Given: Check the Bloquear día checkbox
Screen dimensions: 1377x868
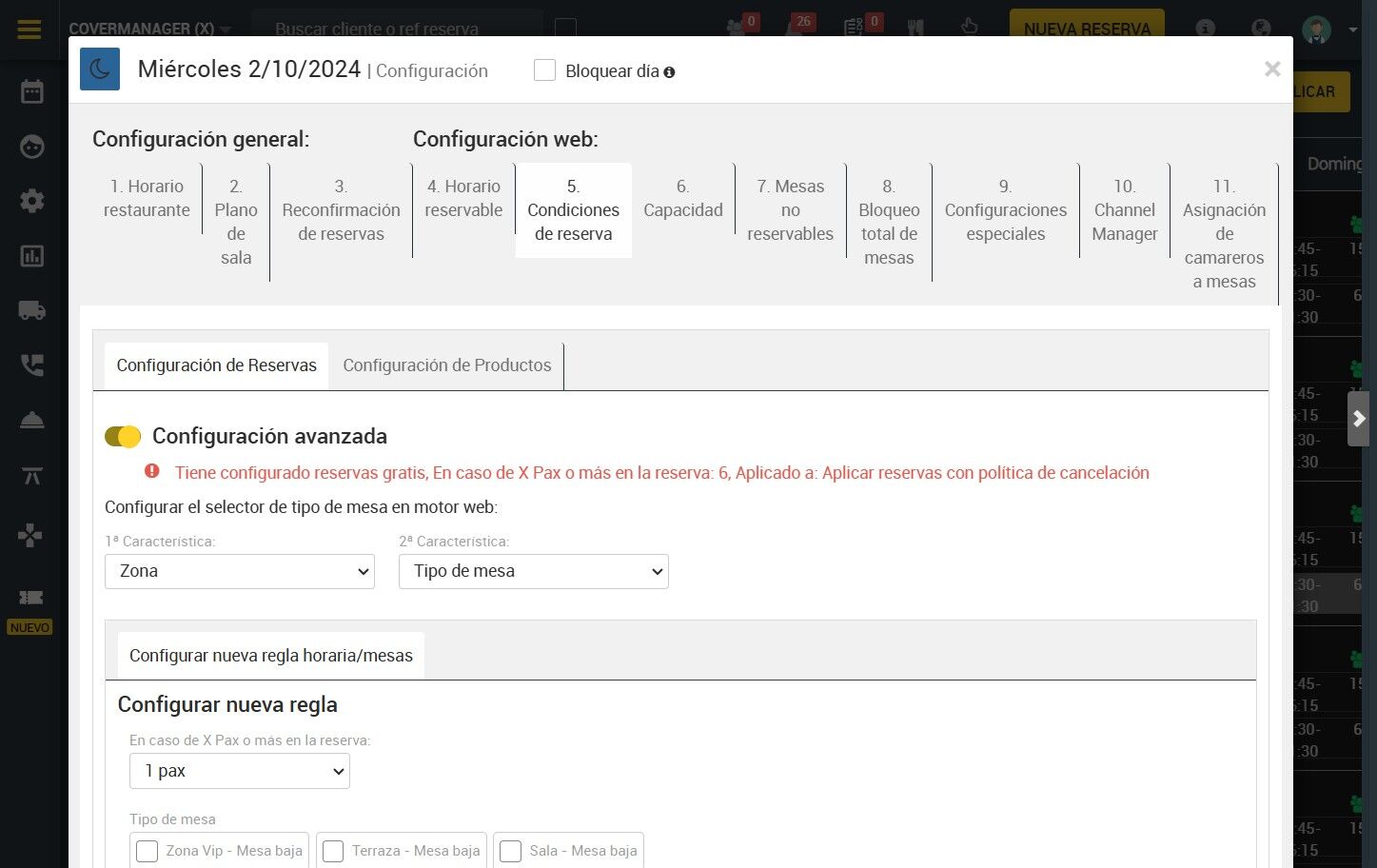Looking at the screenshot, I should click(544, 70).
